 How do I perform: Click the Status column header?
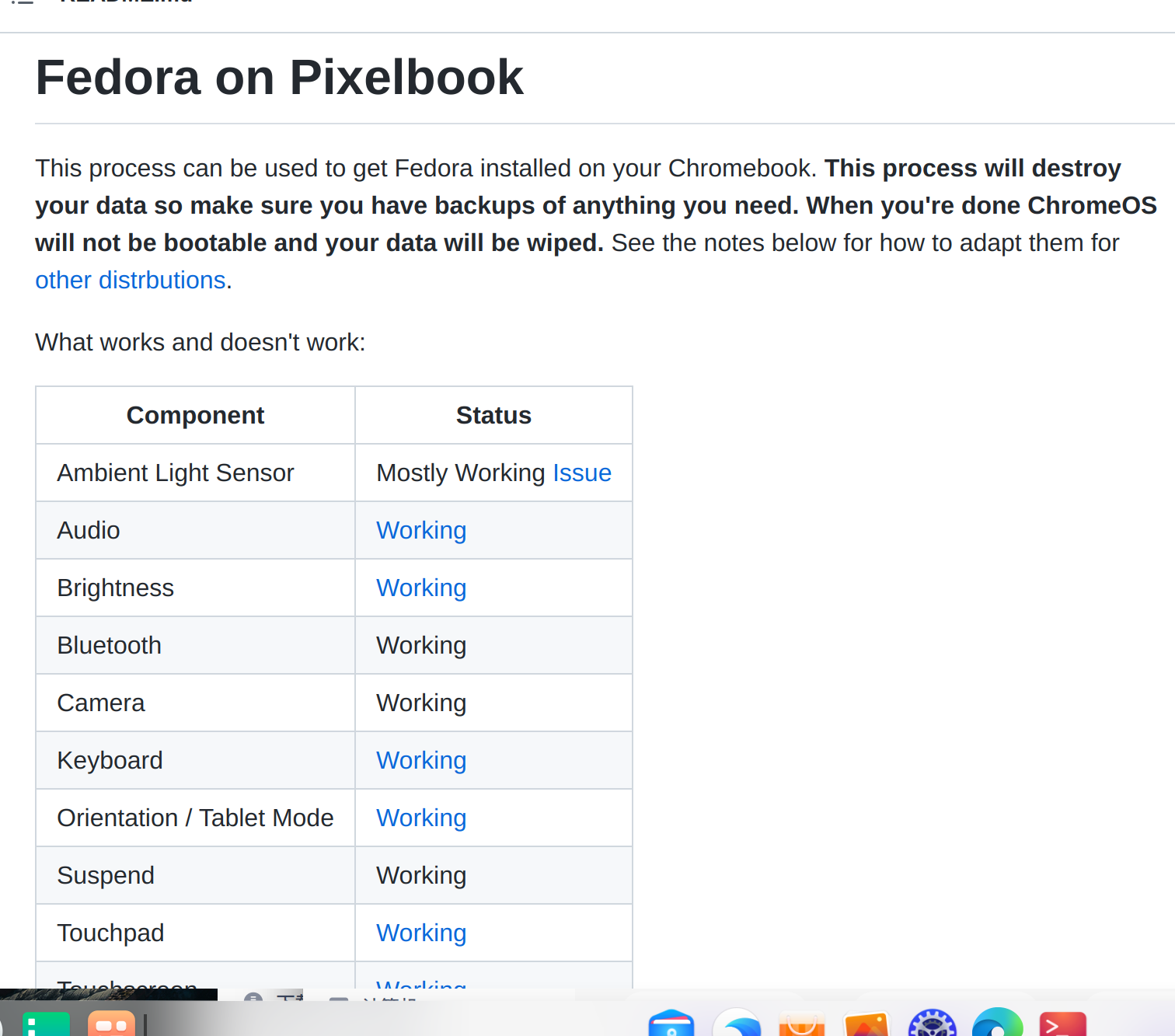tap(493, 415)
